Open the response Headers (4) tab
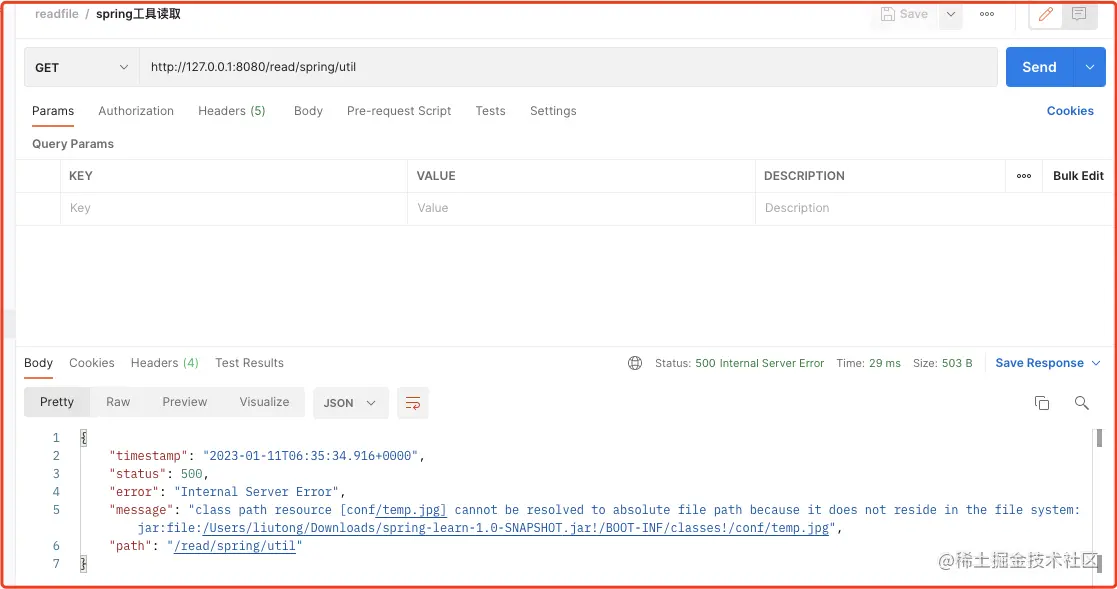1117x589 pixels. (x=165, y=363)
